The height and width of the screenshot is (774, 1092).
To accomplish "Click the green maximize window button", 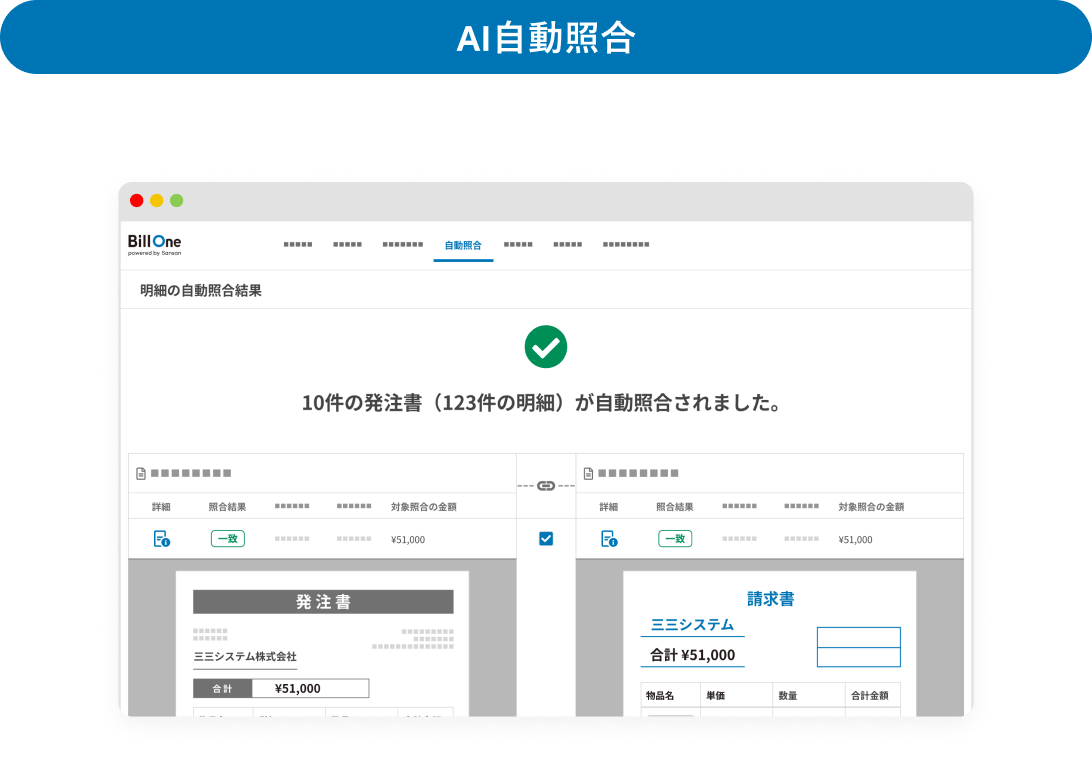I will tap(177, 201).
